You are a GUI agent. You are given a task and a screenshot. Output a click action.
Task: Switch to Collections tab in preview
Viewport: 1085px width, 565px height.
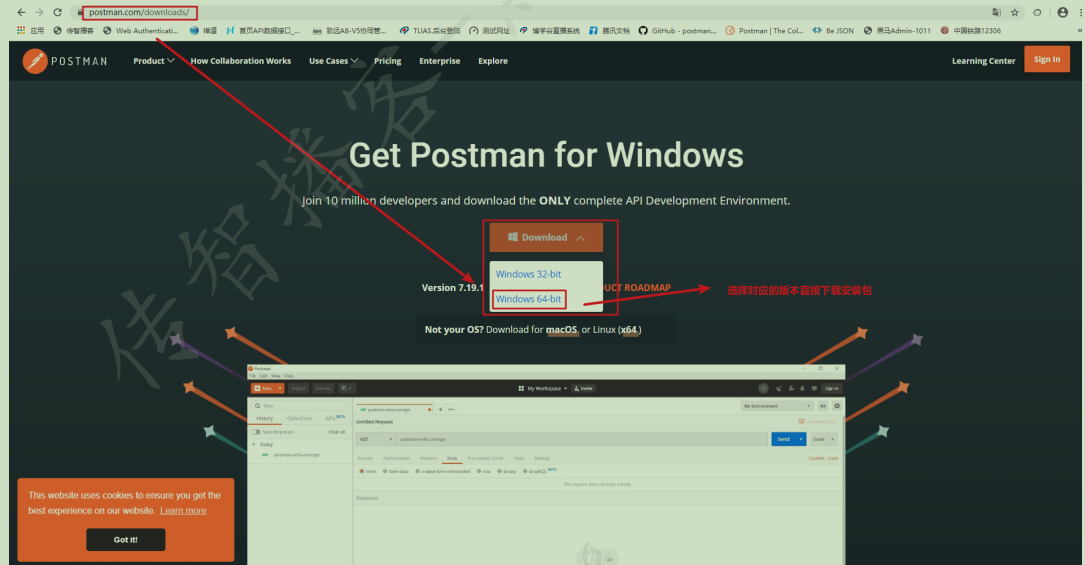click(x=300, y=418)
